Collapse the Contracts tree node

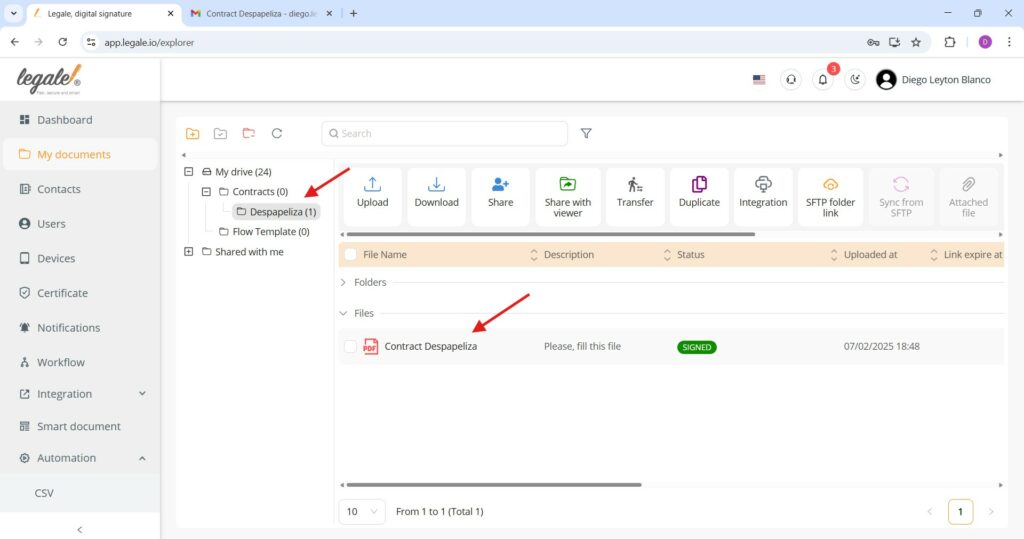[206, 191]
